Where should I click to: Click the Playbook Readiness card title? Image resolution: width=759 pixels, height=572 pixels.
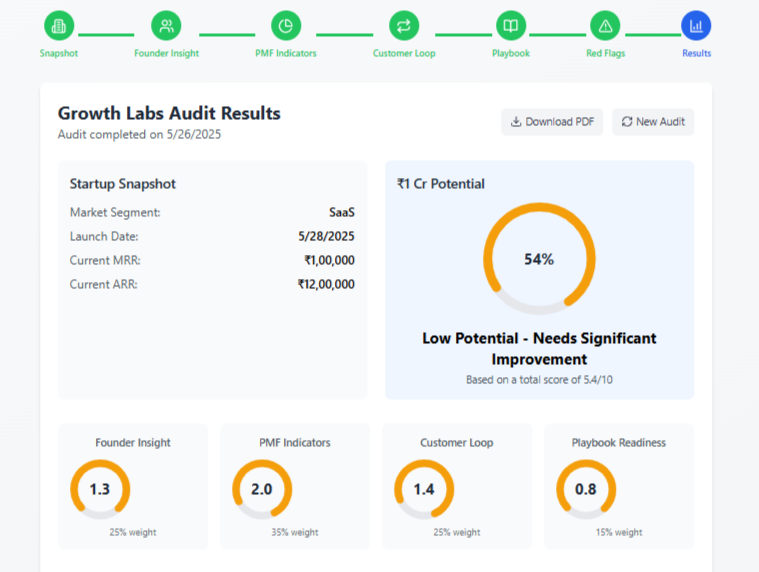pos(619,443)
